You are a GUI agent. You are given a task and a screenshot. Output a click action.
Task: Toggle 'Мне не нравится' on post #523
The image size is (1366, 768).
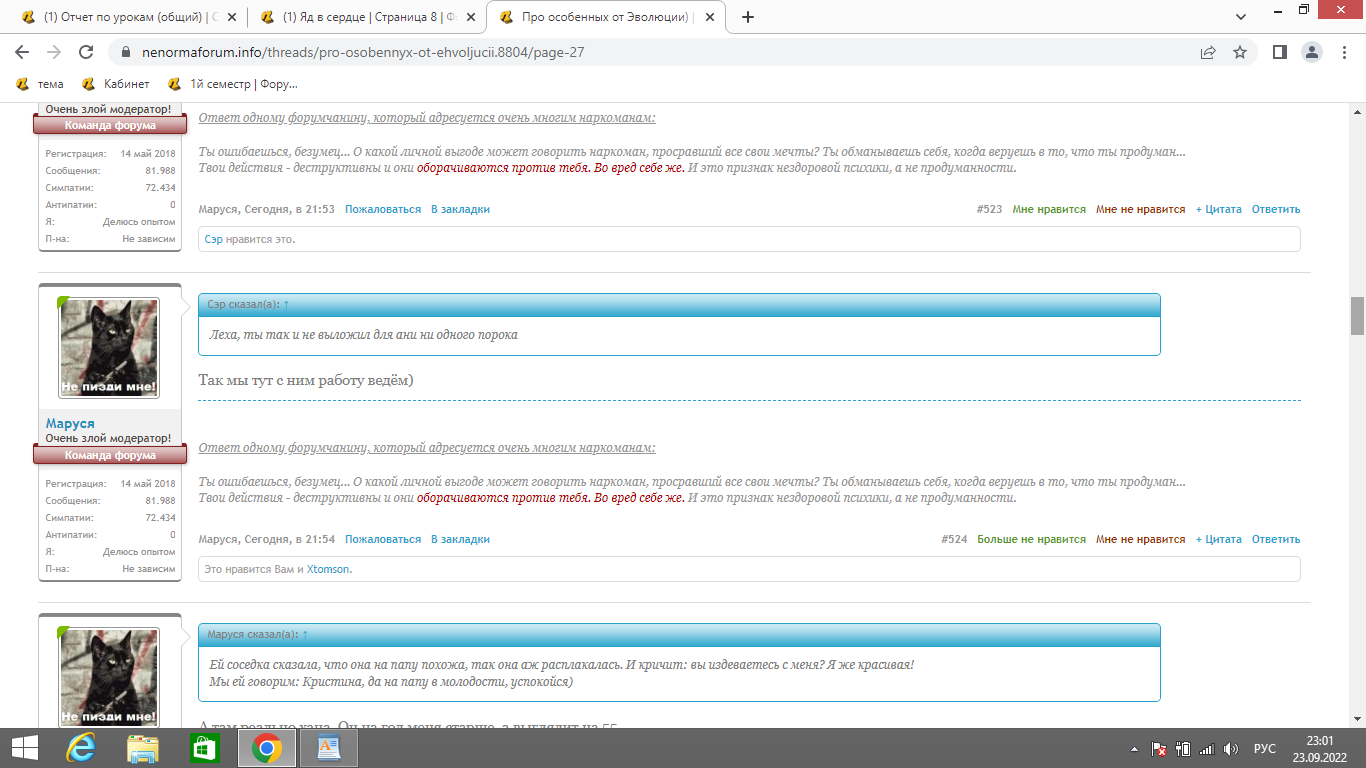pos(1140,209)
